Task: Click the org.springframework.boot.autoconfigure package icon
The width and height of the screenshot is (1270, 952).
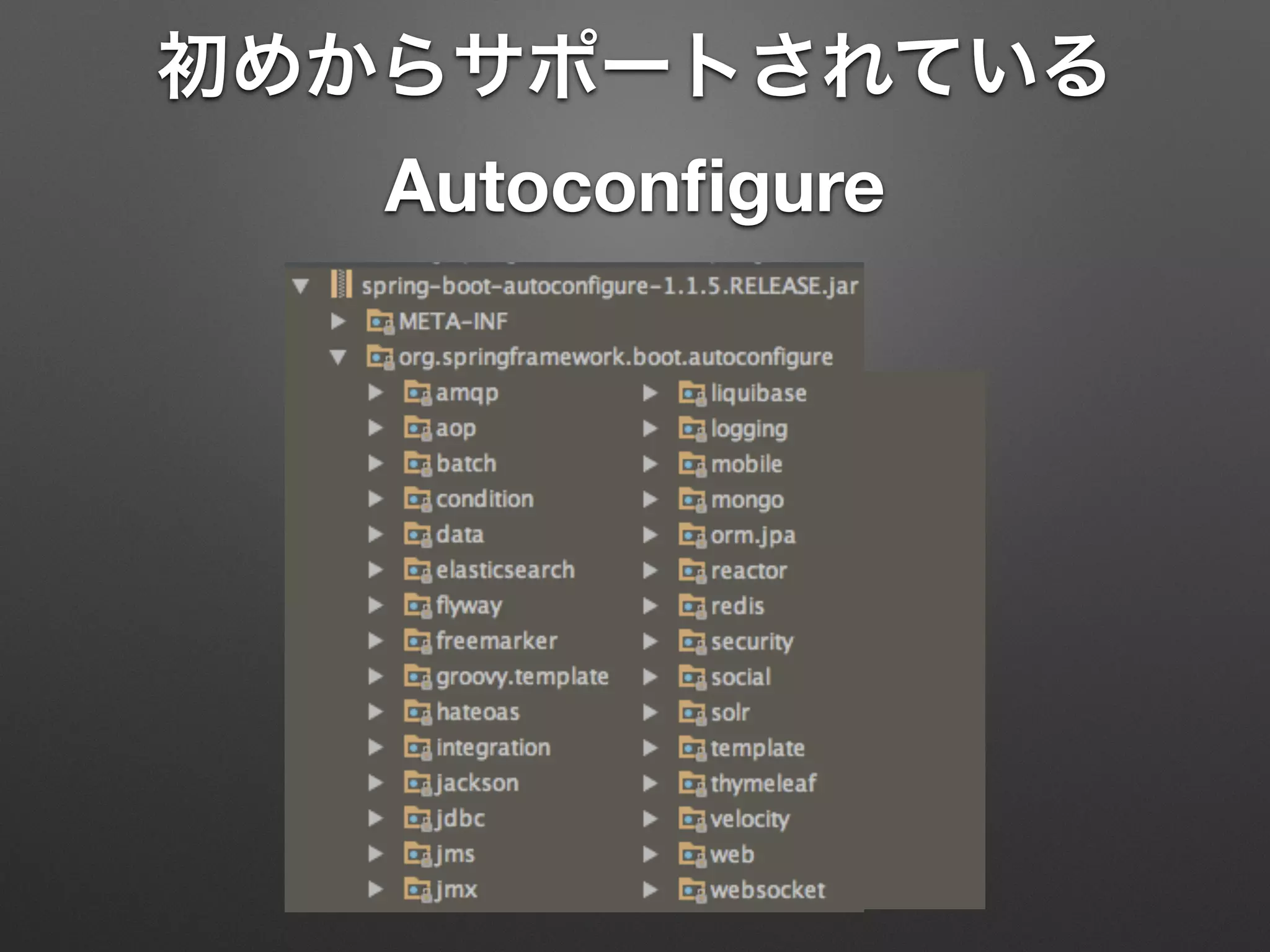Action: pos(380,358)
